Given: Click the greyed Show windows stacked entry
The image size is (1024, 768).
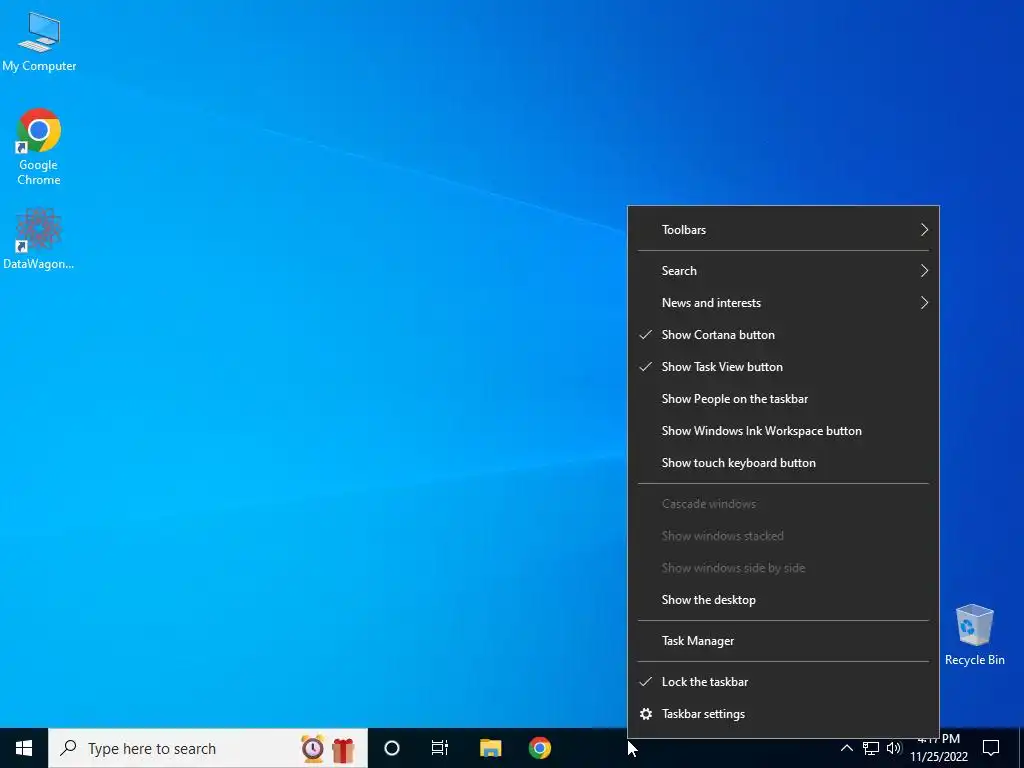Looking at the screenshot, I should point(783,536).
